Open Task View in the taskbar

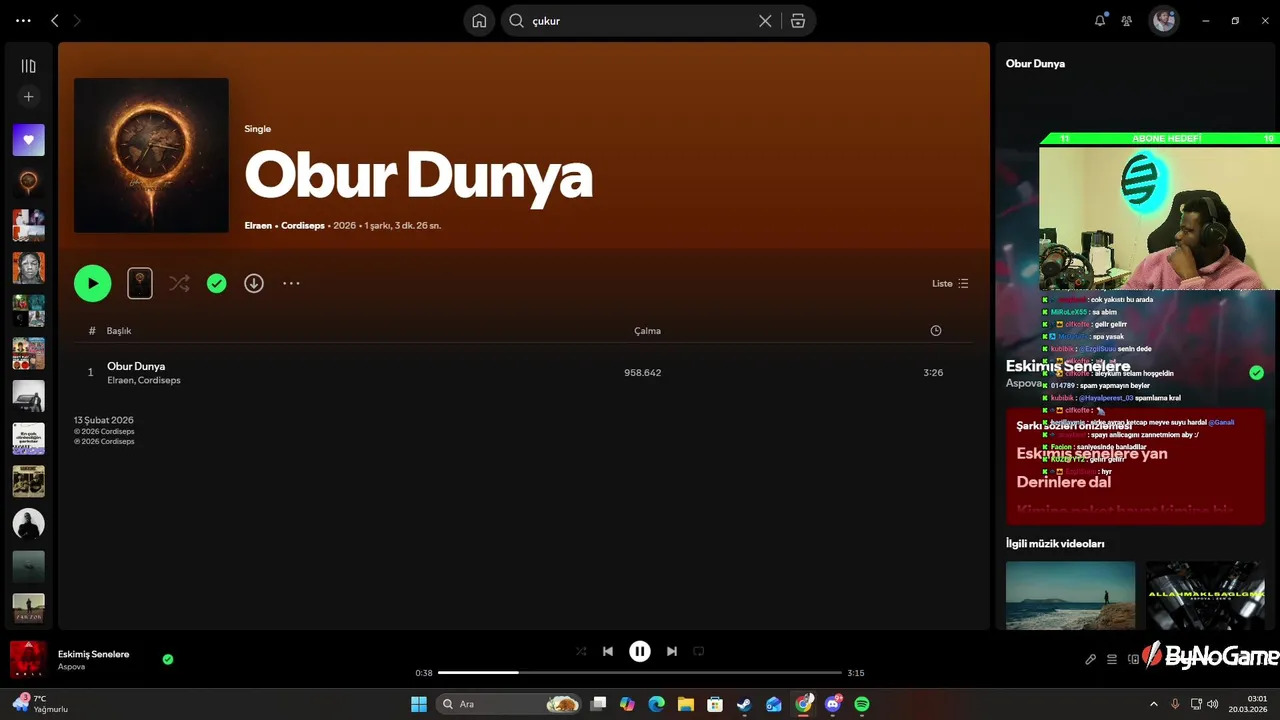(x=598, y=704)
